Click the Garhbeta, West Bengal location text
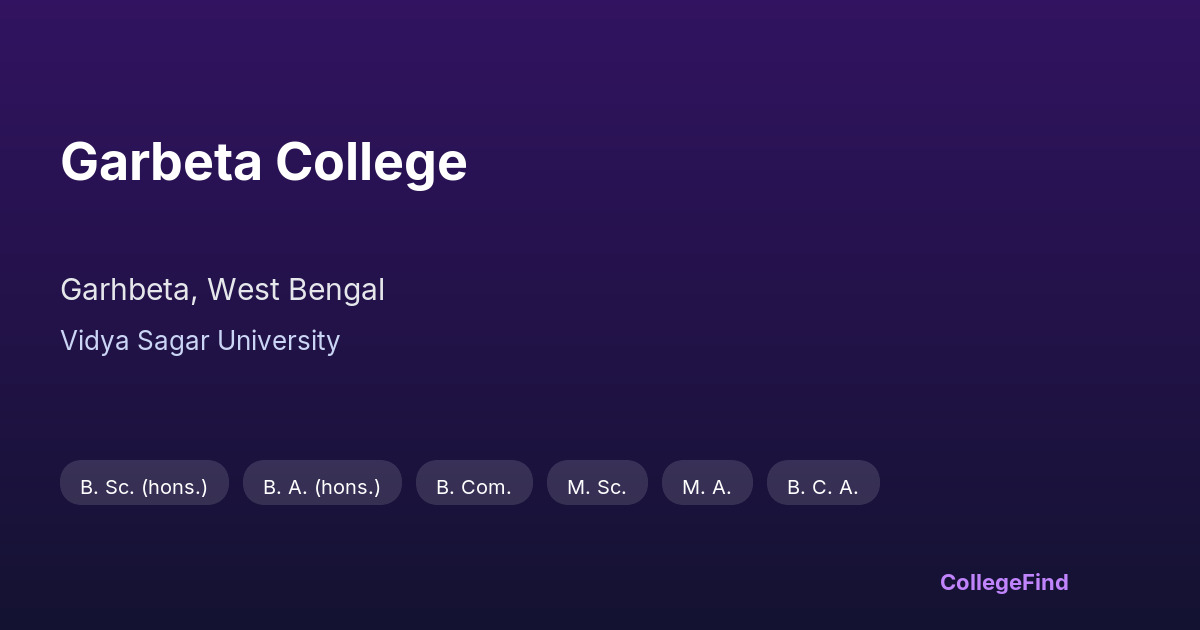 coord(222,290)
